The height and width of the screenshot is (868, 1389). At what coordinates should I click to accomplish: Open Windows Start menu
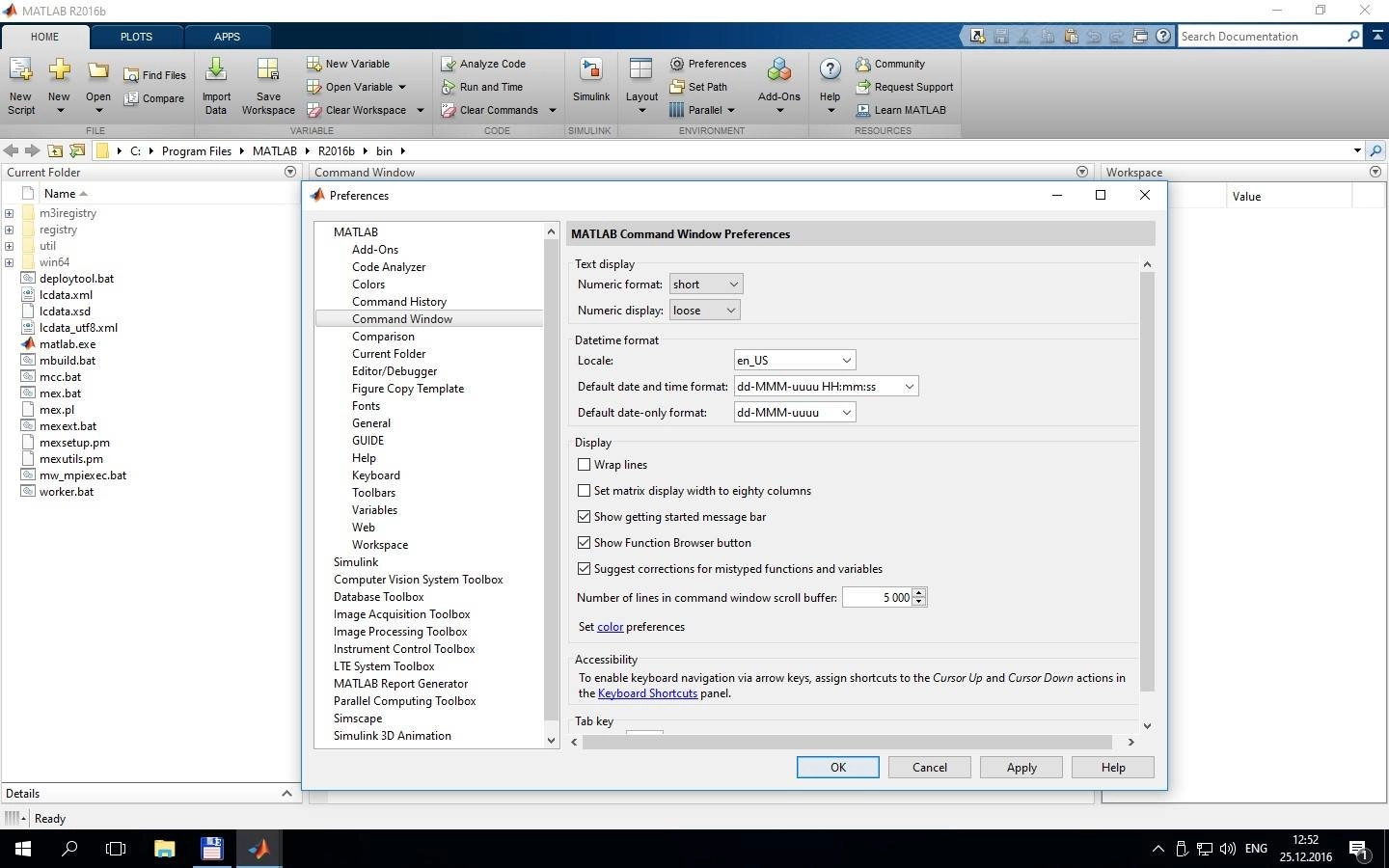click(x=23, y=849)
